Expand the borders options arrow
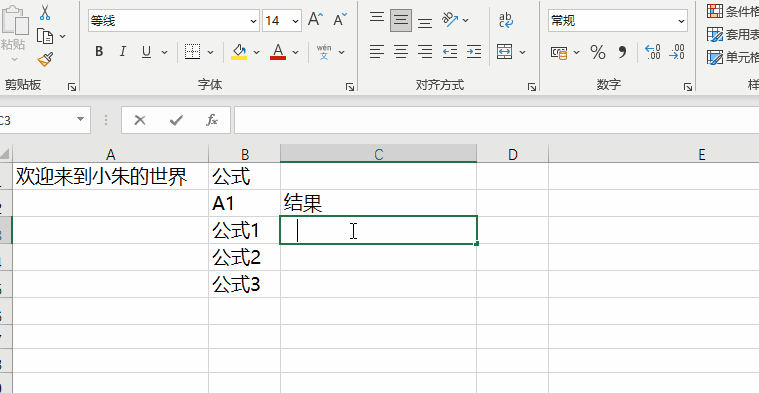 (x=211, y=52)
